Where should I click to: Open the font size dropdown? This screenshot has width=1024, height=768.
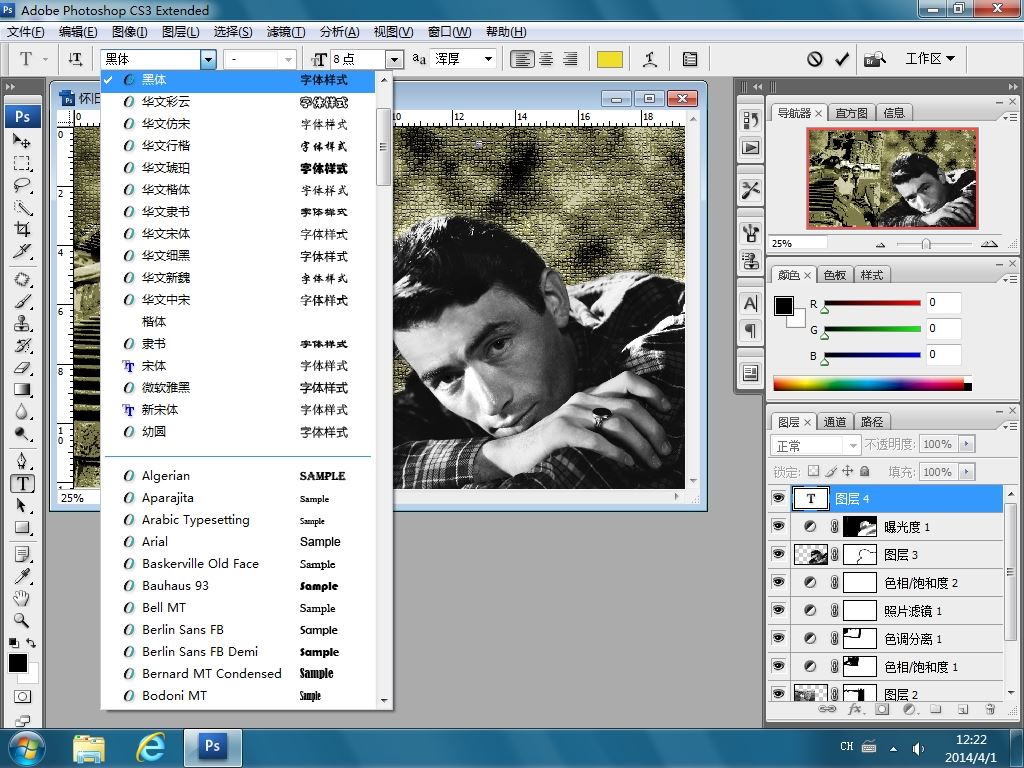pyautogui.click(x=394, y=59)
